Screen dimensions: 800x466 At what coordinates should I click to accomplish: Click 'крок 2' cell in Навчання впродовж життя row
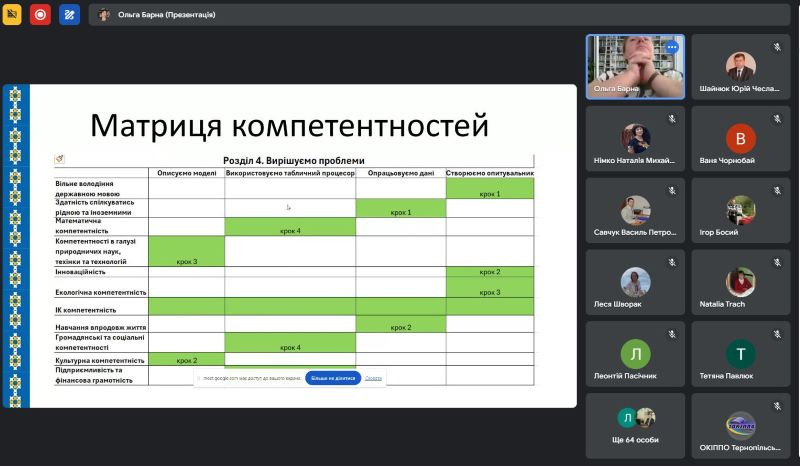coord(401,324)
